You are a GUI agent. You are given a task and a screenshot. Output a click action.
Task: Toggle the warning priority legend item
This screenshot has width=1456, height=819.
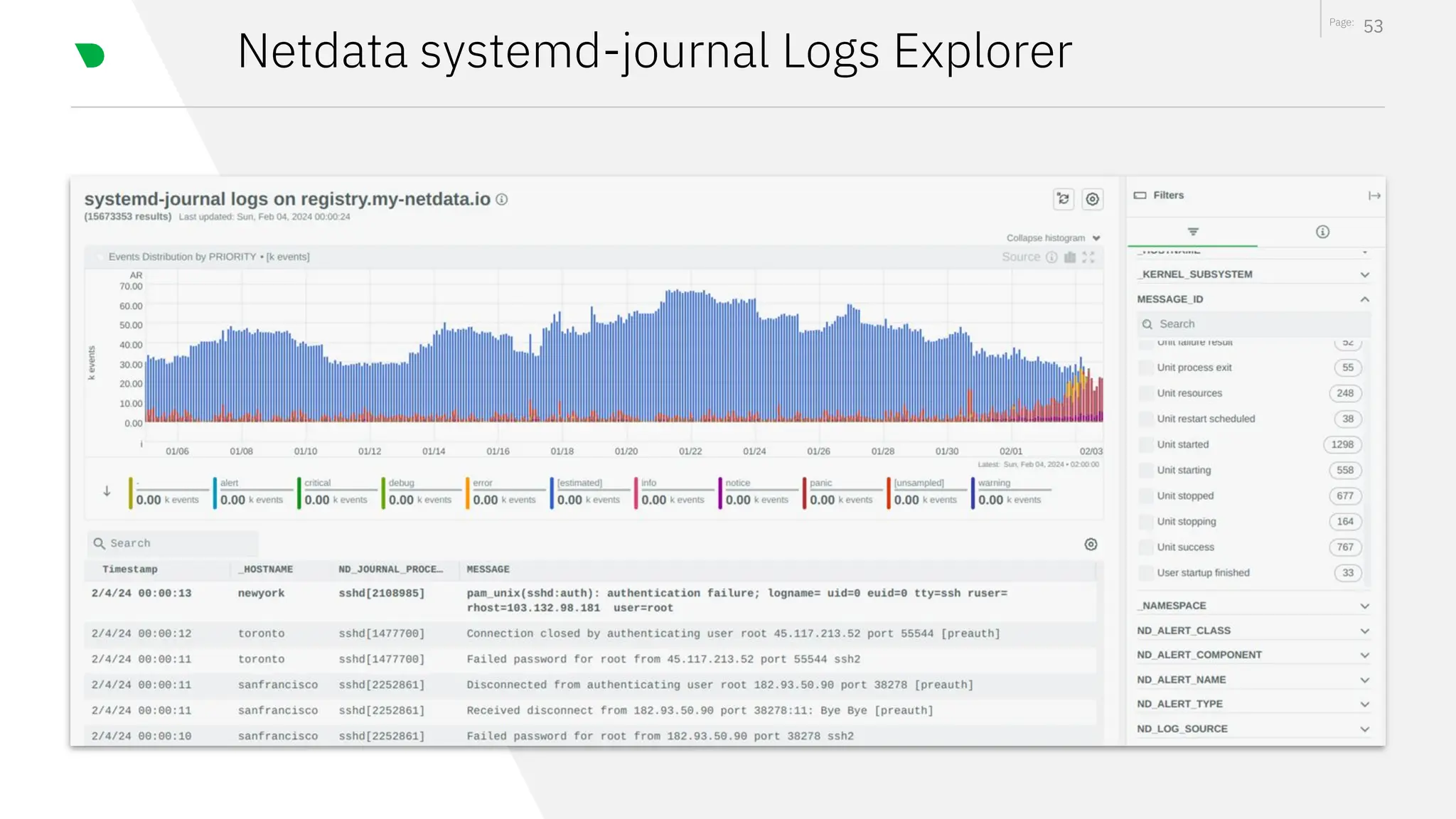click(x=1010, y=492)
